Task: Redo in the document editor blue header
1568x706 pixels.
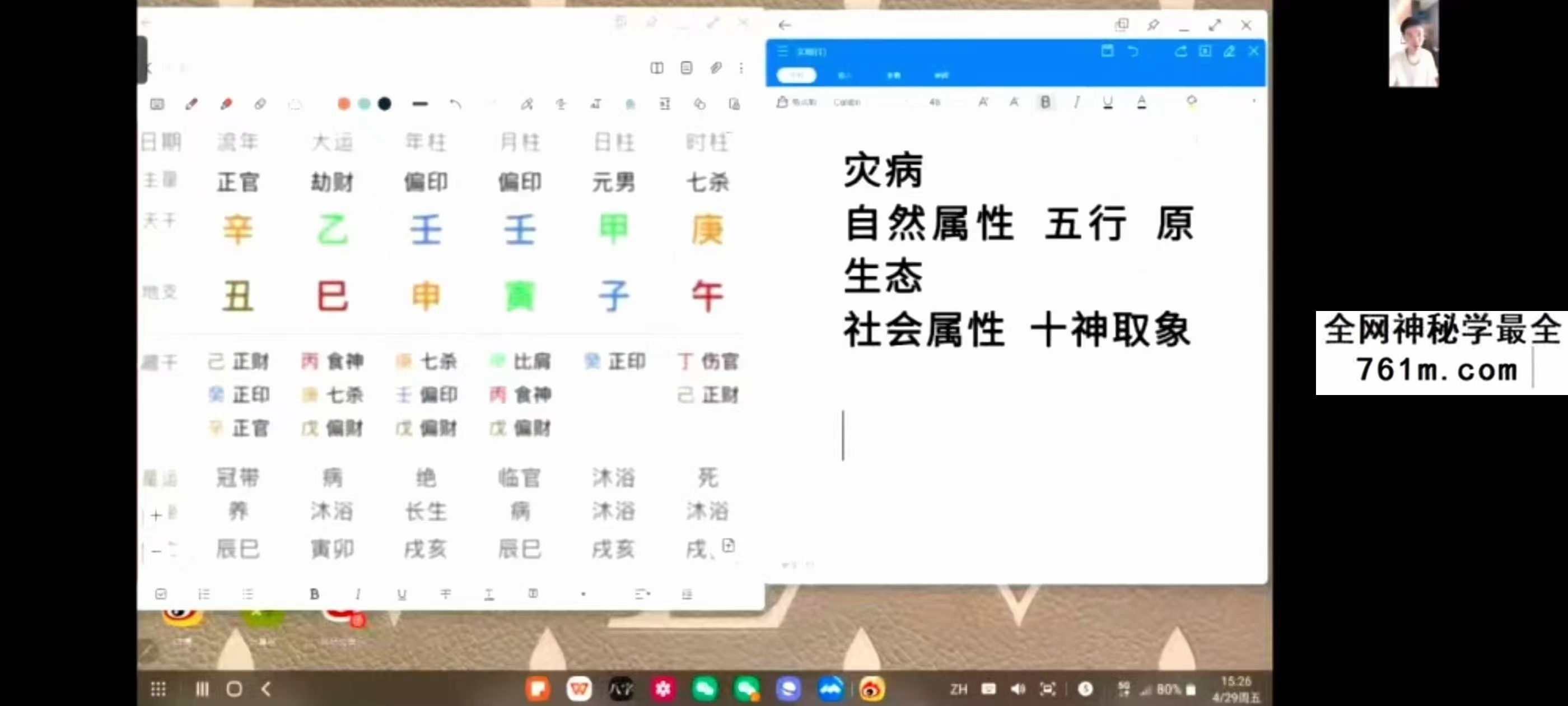Action: 1181,51
